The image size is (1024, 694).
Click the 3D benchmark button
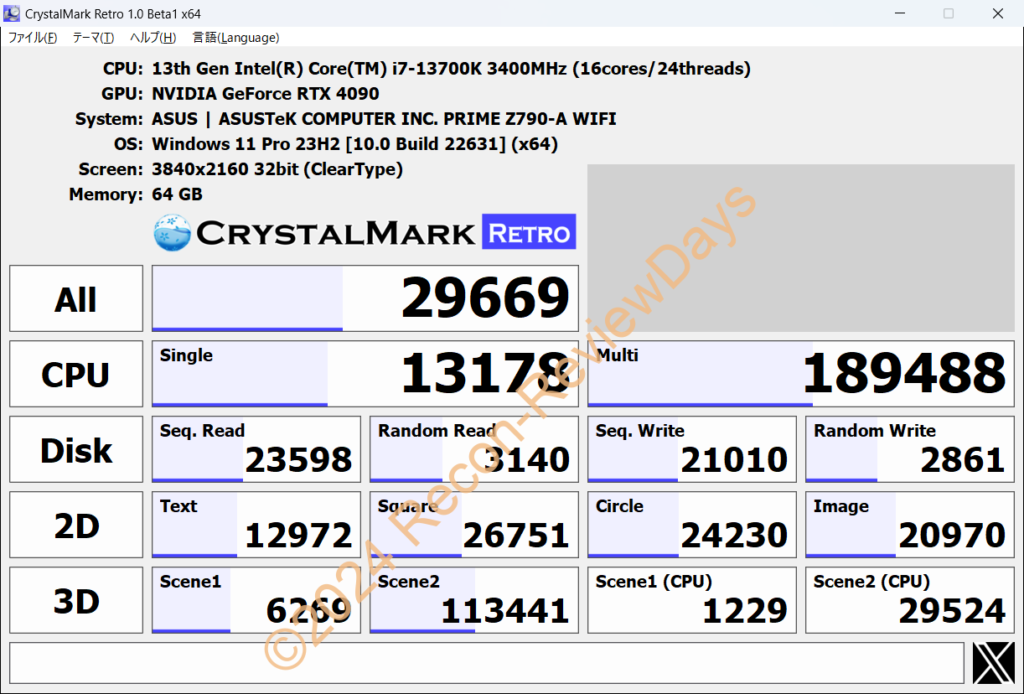coord(75,599)
